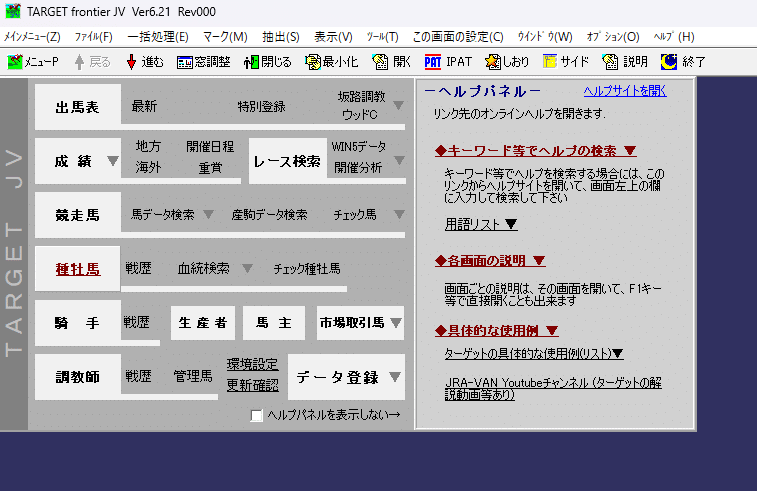Select チェック種牡馬 option
The height and width of the screenshot is (491, 757).
307,269
